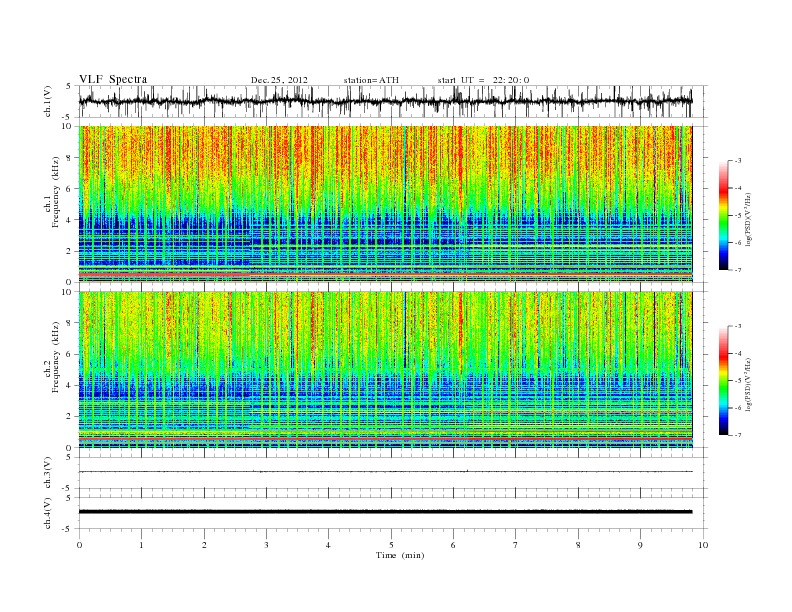Viewport: 792px width, 612px height.
Task: Click the ch.1 spectrogram panel
Action: (x=393, y=204)
